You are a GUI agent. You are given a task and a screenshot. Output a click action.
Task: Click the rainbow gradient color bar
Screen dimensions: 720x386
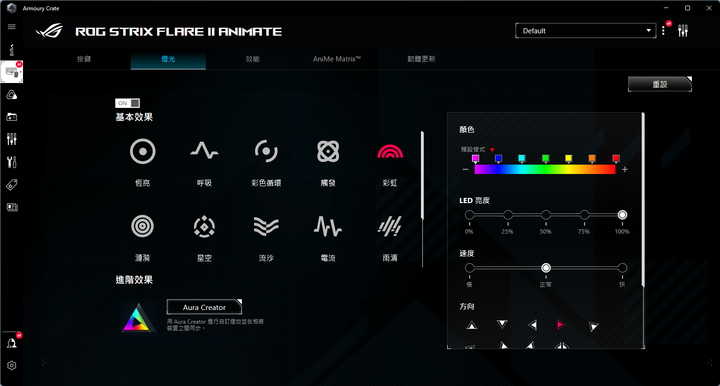coord(545,169)
